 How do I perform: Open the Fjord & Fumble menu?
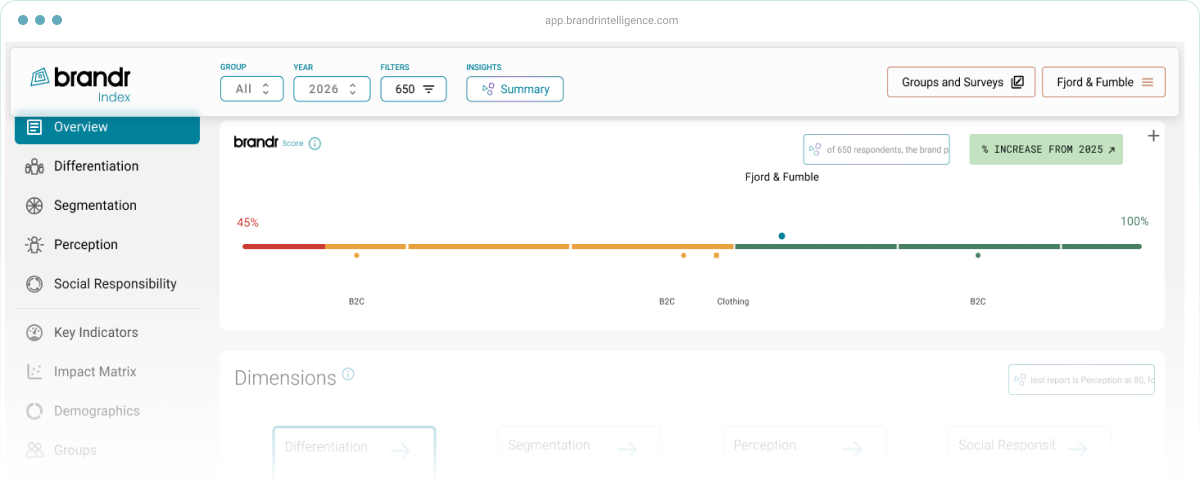point(1104,82)
